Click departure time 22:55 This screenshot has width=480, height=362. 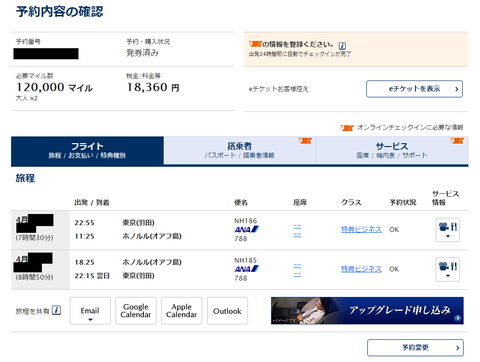(x=84, y=223)
